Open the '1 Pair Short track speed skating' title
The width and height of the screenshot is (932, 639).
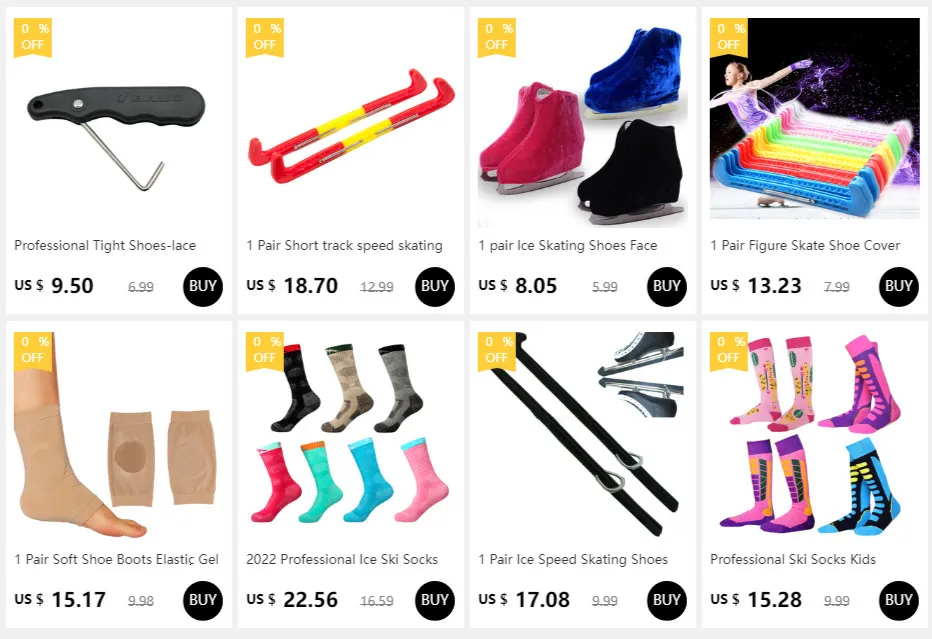[x=344, y=245]
